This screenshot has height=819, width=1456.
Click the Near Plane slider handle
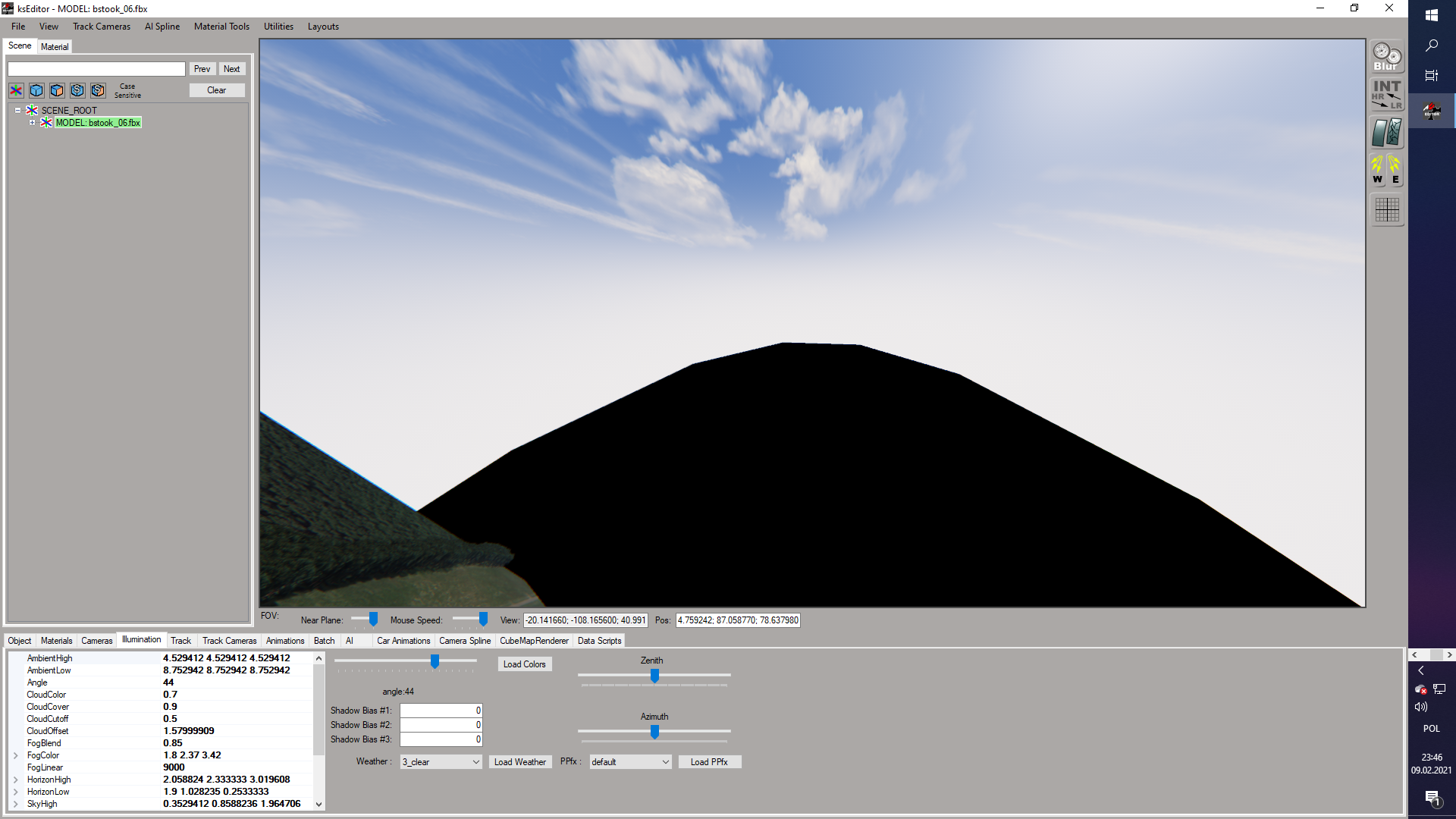373,620
